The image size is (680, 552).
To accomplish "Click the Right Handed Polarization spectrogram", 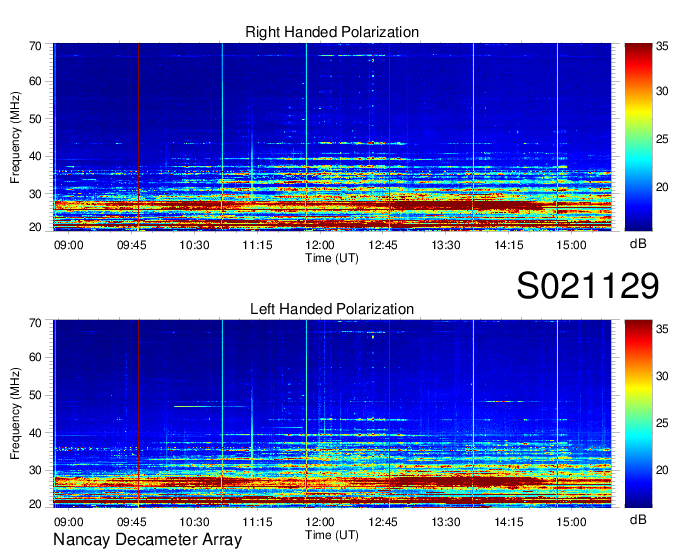I will [332, 137].
